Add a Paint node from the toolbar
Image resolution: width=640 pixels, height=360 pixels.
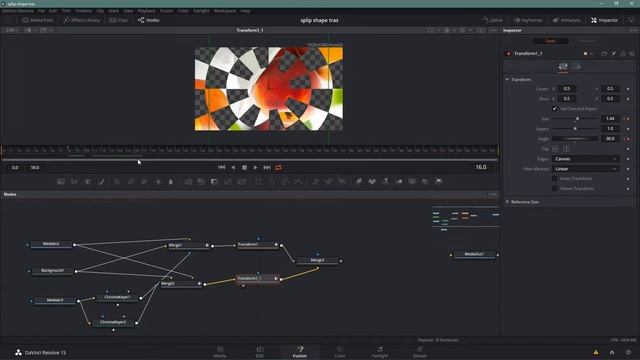point(101,181)
